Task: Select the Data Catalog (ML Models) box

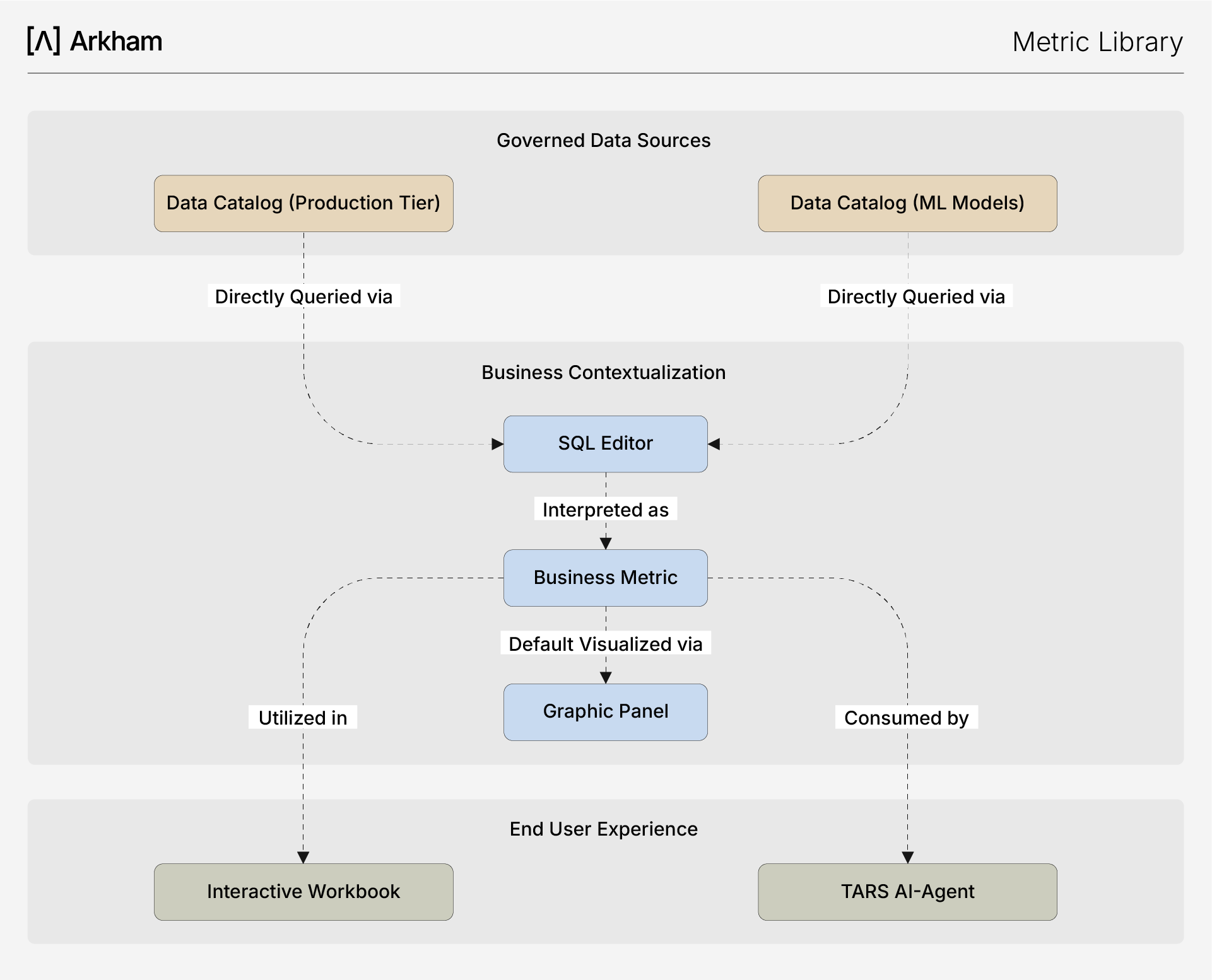Action: (x=907, y=203)
